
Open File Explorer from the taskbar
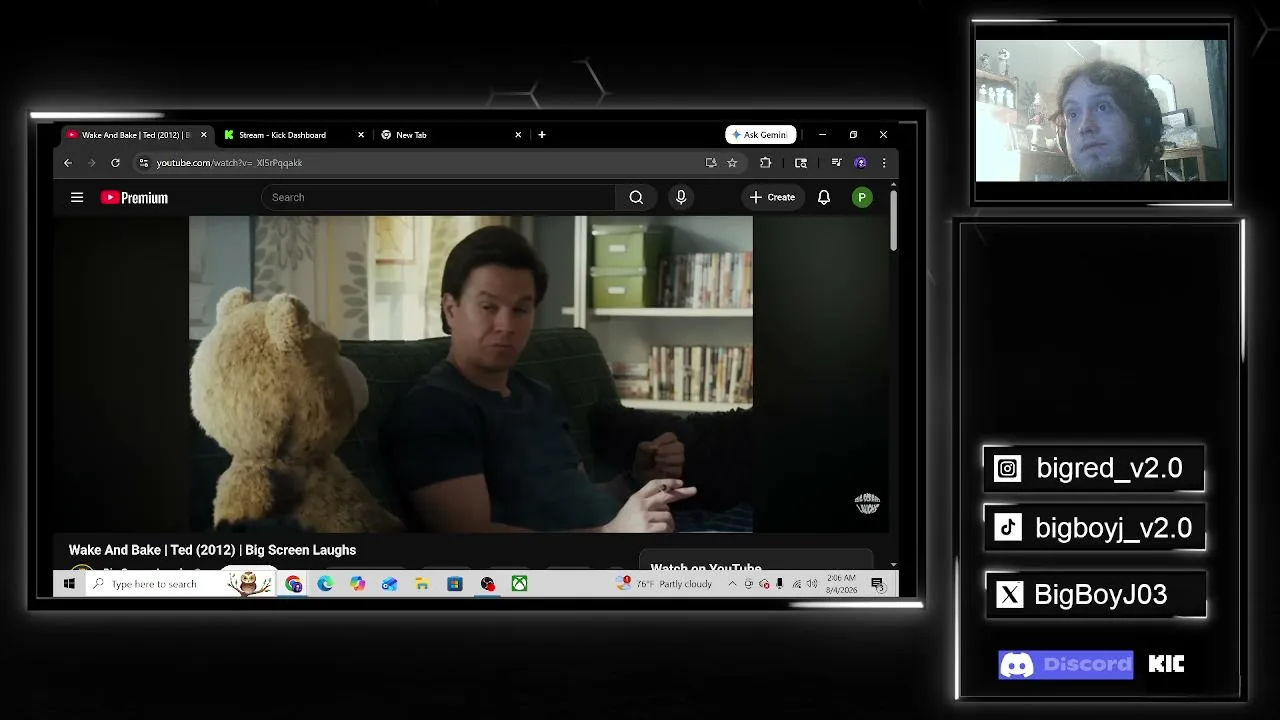click(422, 584)
